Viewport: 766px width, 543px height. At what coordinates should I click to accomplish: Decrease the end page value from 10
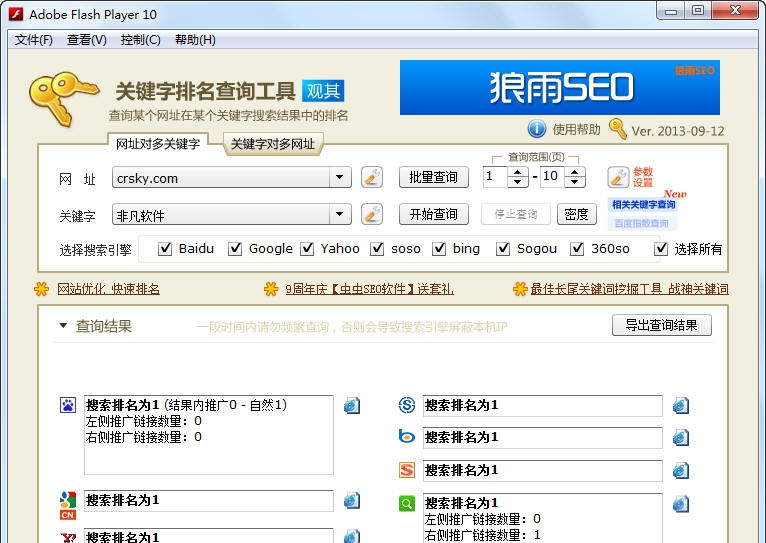pos(575,182)
